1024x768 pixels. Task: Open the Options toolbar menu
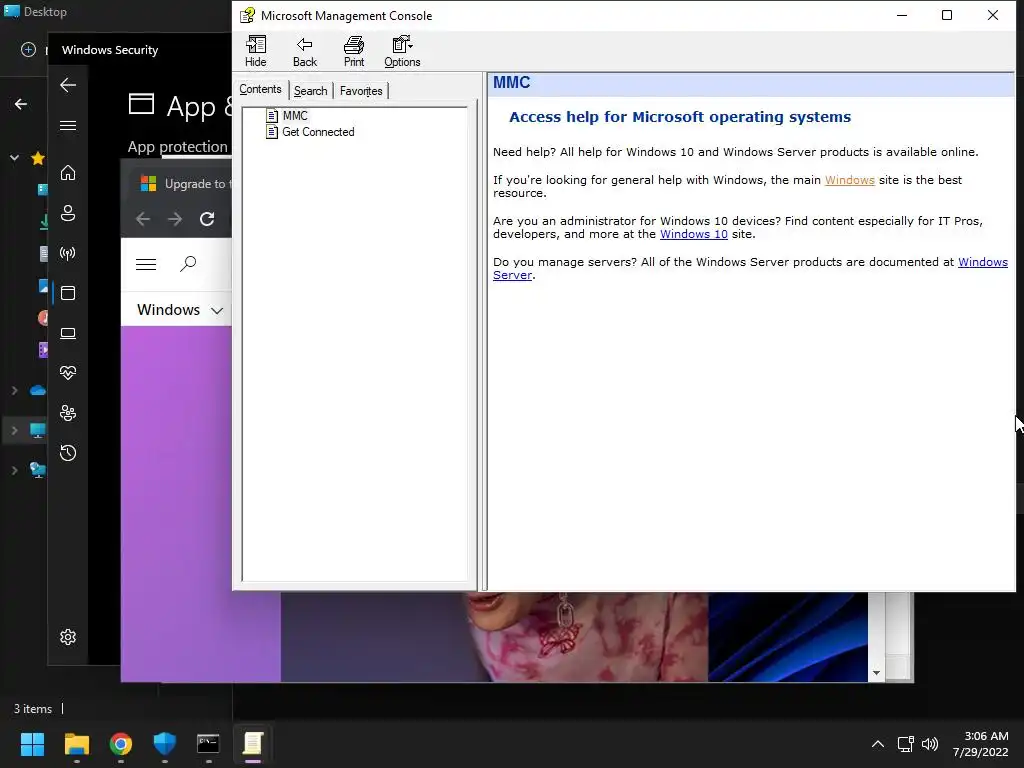tap(402, 52)
